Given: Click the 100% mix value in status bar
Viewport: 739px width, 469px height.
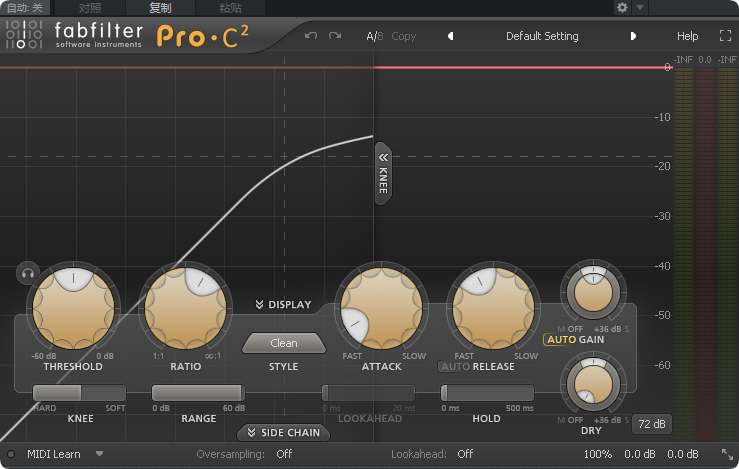Looking at the screenshot, I should point(598,454).
